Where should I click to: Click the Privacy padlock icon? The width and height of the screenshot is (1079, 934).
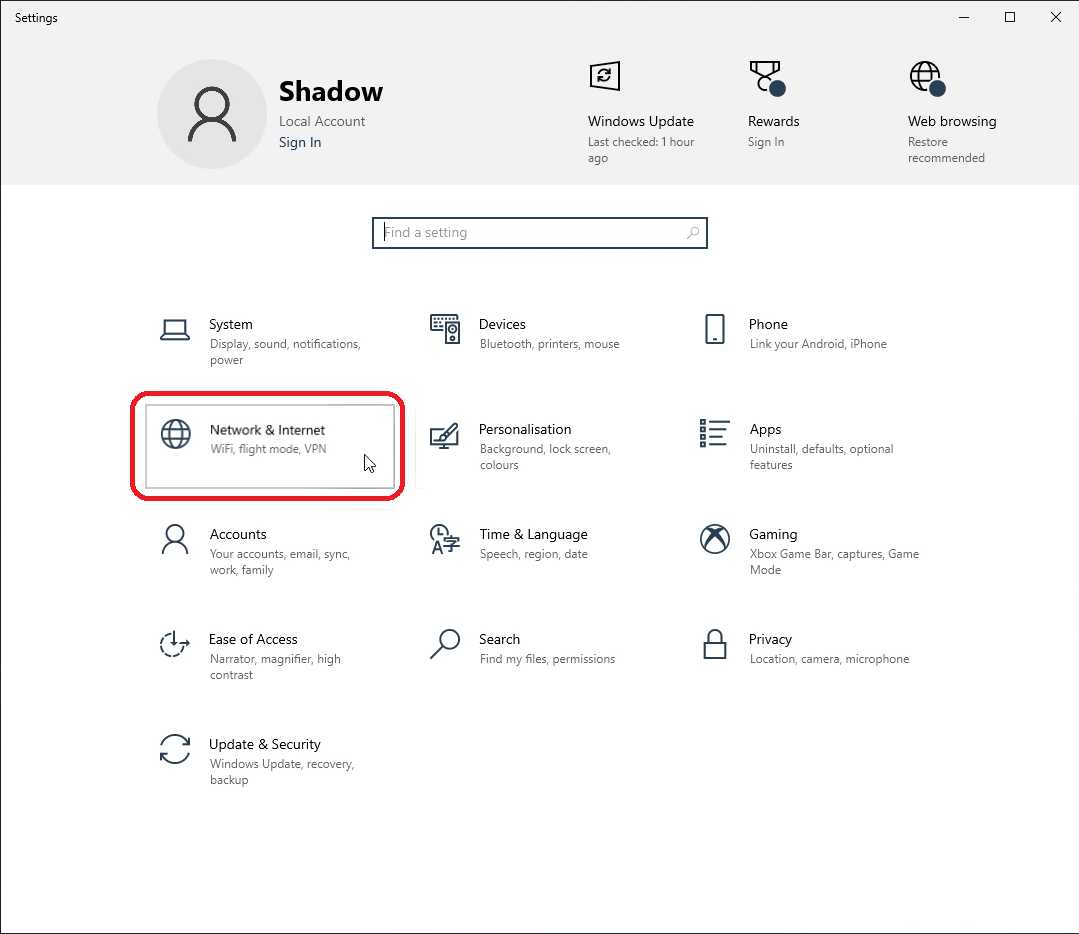pyautogui.click(x=714, y=644)
